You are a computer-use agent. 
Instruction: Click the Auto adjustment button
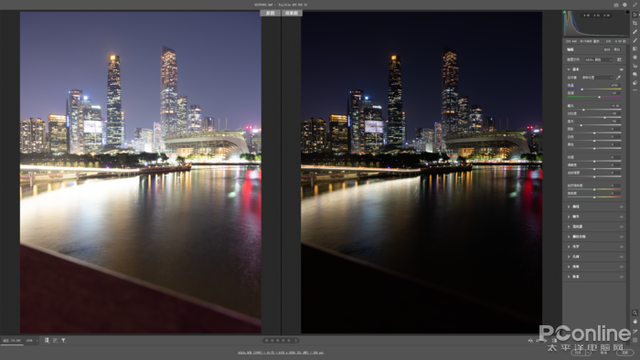coord(607,49)
